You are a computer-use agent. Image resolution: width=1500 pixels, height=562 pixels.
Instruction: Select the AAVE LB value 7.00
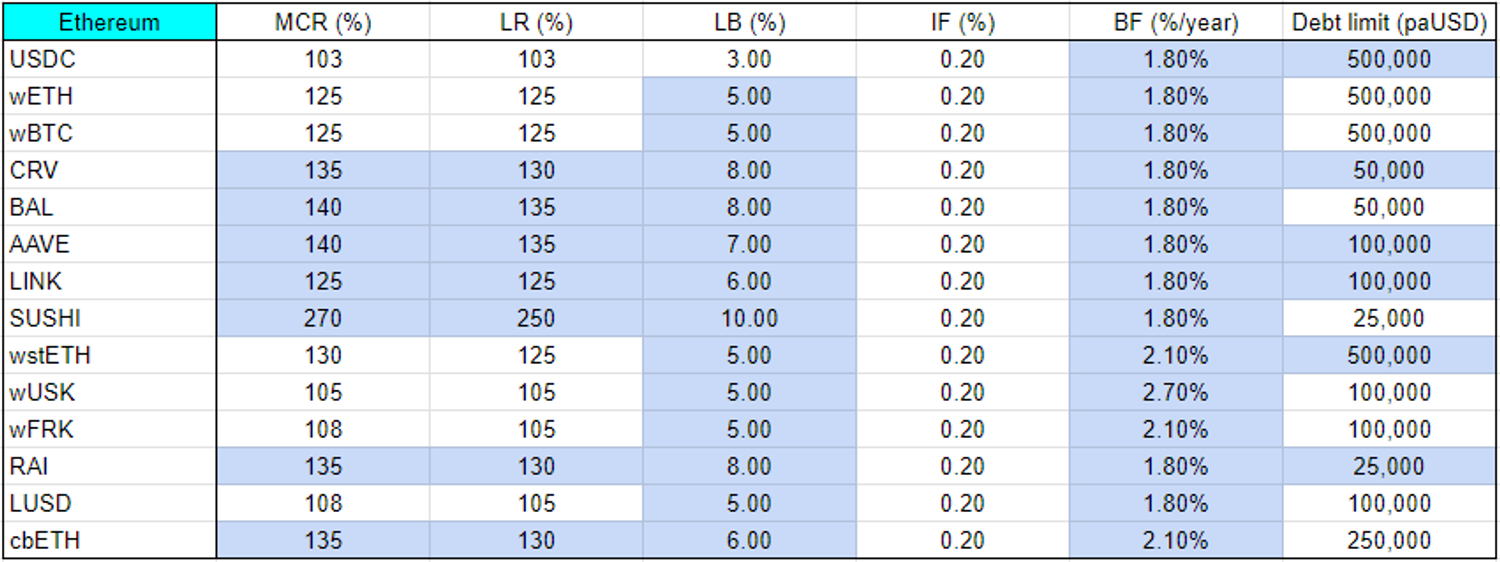(x=750, y=245)
